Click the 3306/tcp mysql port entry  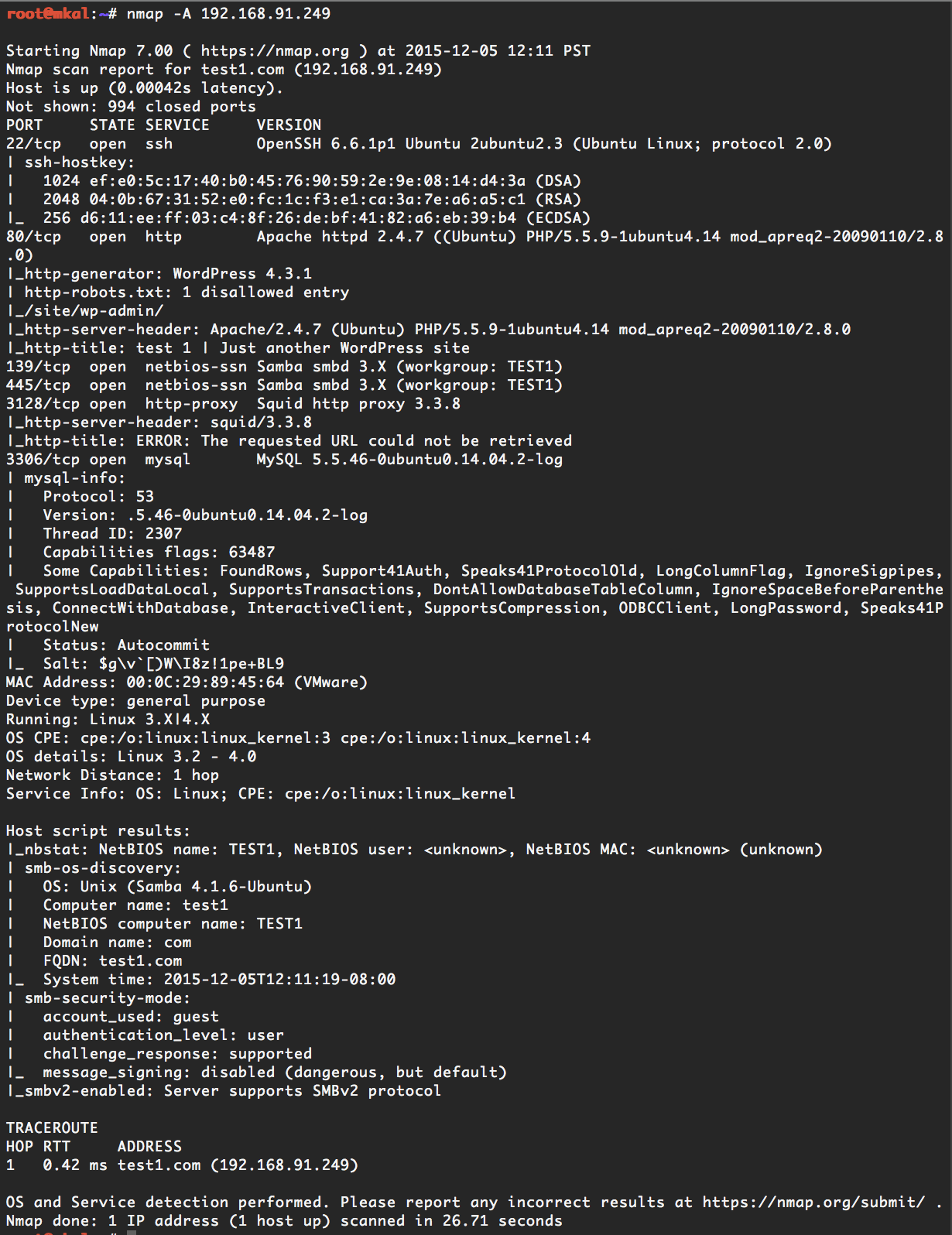coord(43,460)
